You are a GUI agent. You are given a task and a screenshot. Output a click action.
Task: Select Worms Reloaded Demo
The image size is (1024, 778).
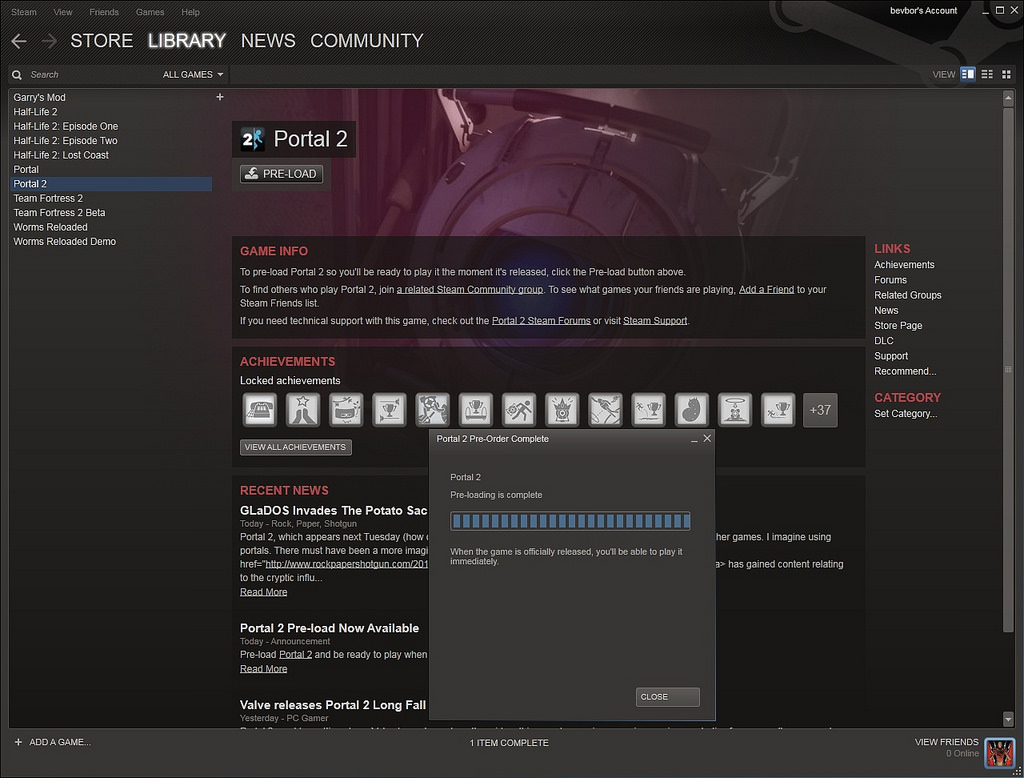pos(65,241)
